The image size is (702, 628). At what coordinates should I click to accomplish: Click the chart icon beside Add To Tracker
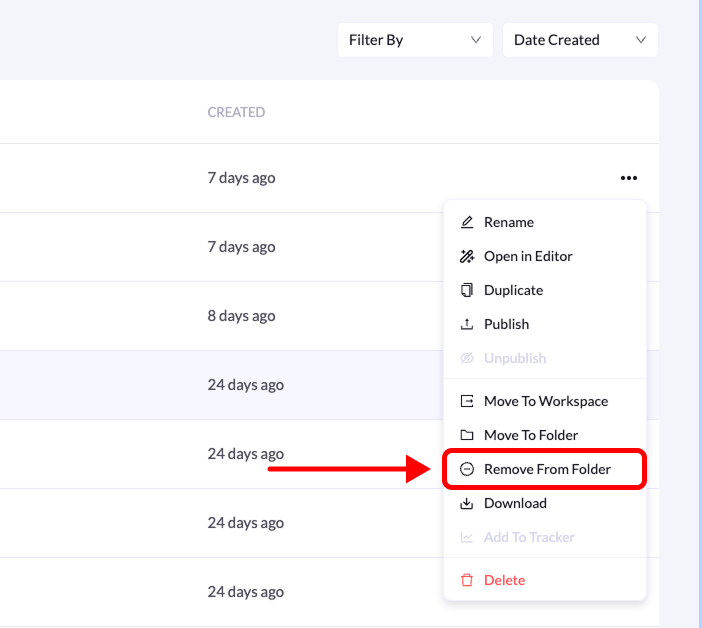467,537
